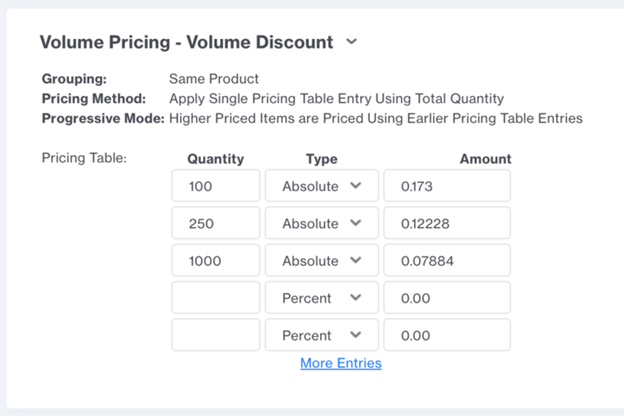Click the chevron arrow in bottom Percent dropdown
The height and width of the screenshot is (416, 624).
tap(356, 335)
